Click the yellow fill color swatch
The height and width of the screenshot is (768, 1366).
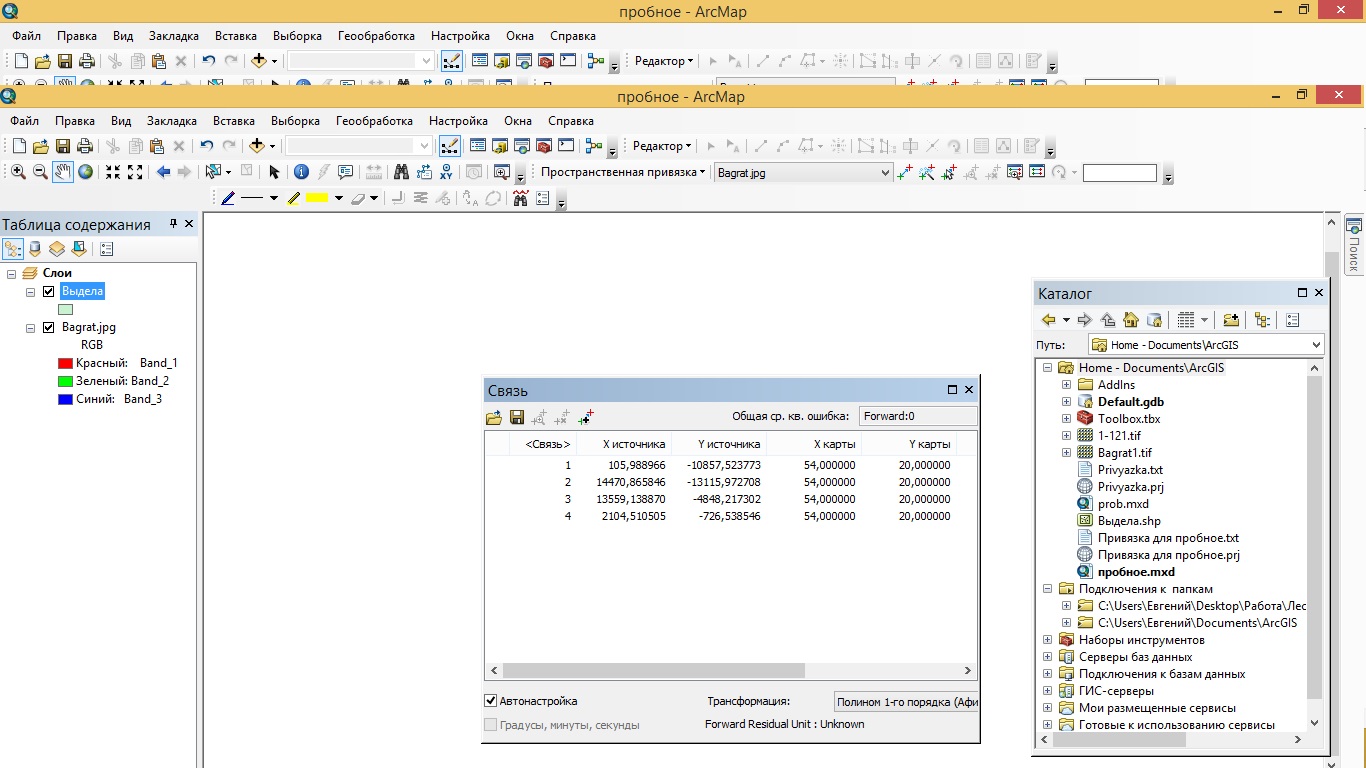click(317, 198)
